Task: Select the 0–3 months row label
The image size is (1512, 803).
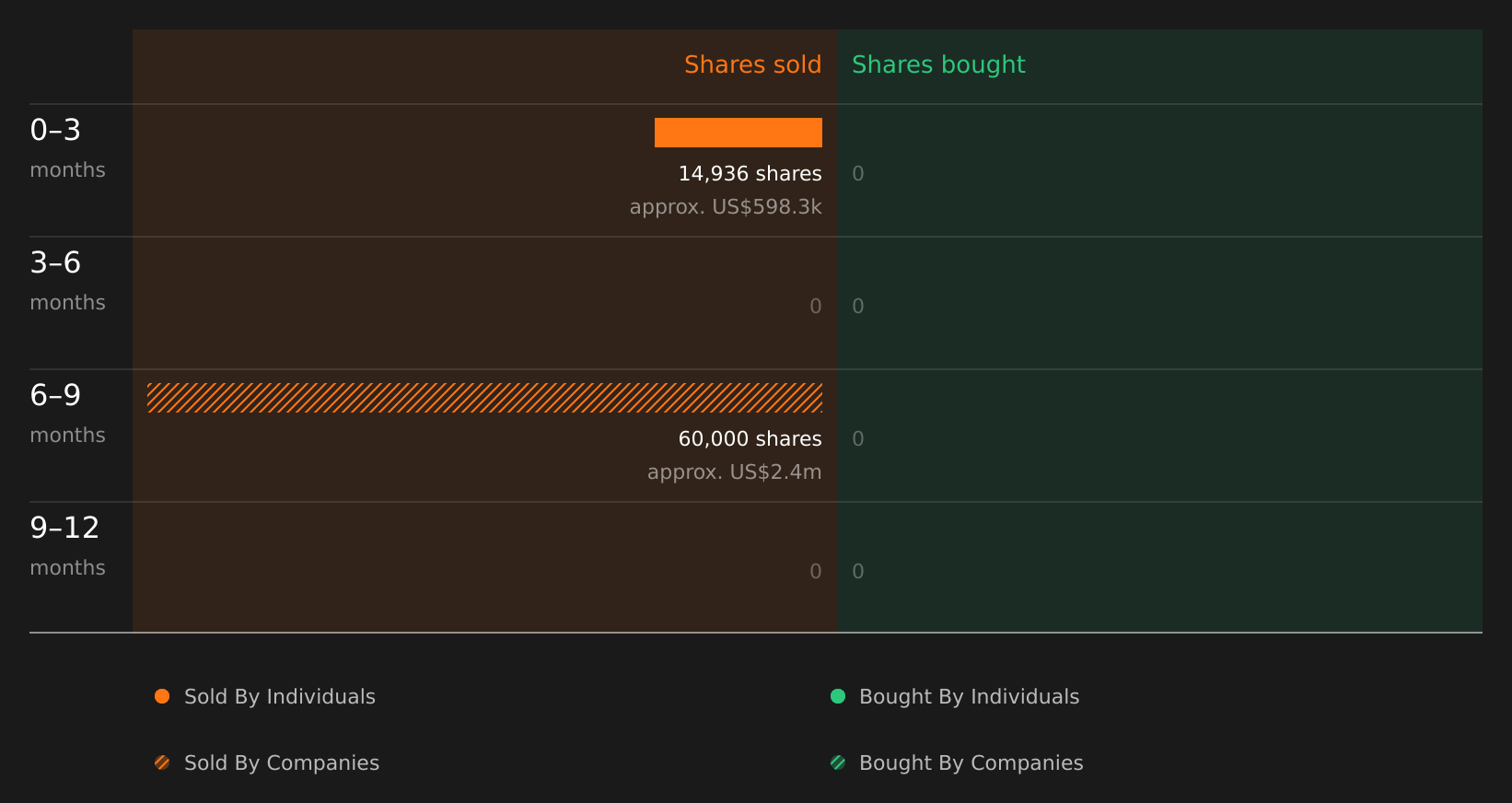Action: [x=67, y=147]
